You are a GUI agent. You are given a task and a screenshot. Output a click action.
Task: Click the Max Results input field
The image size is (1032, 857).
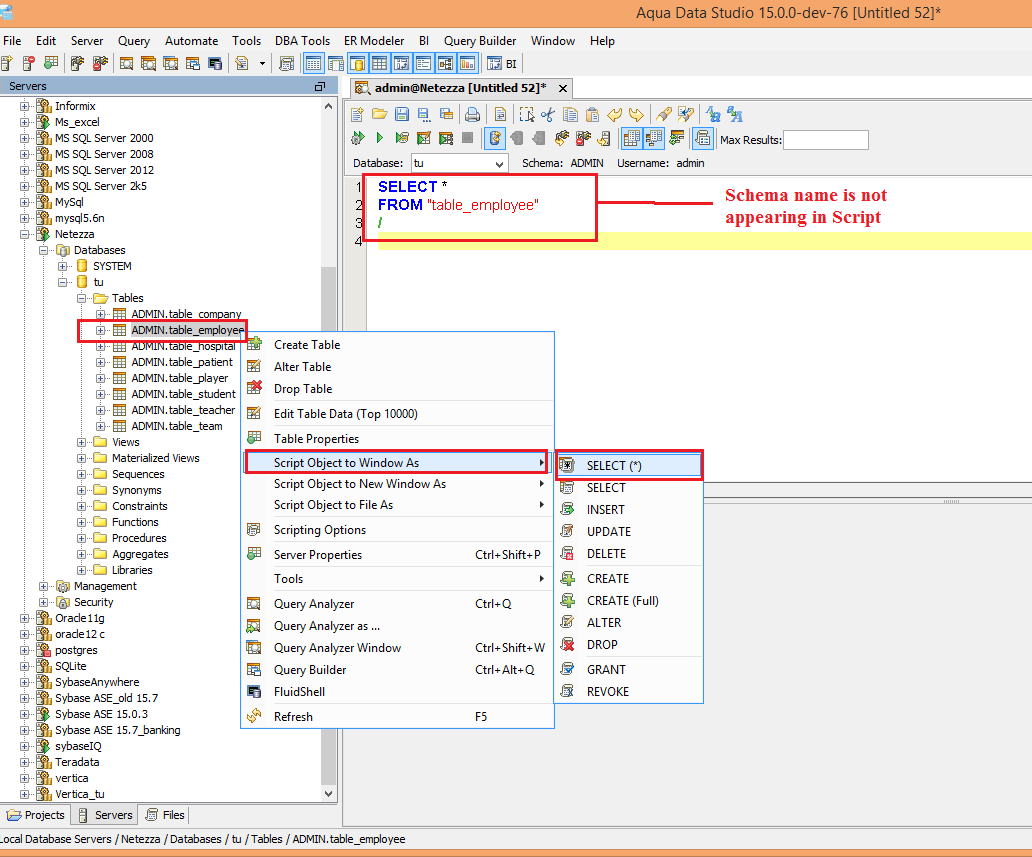(x=826, y=140)
